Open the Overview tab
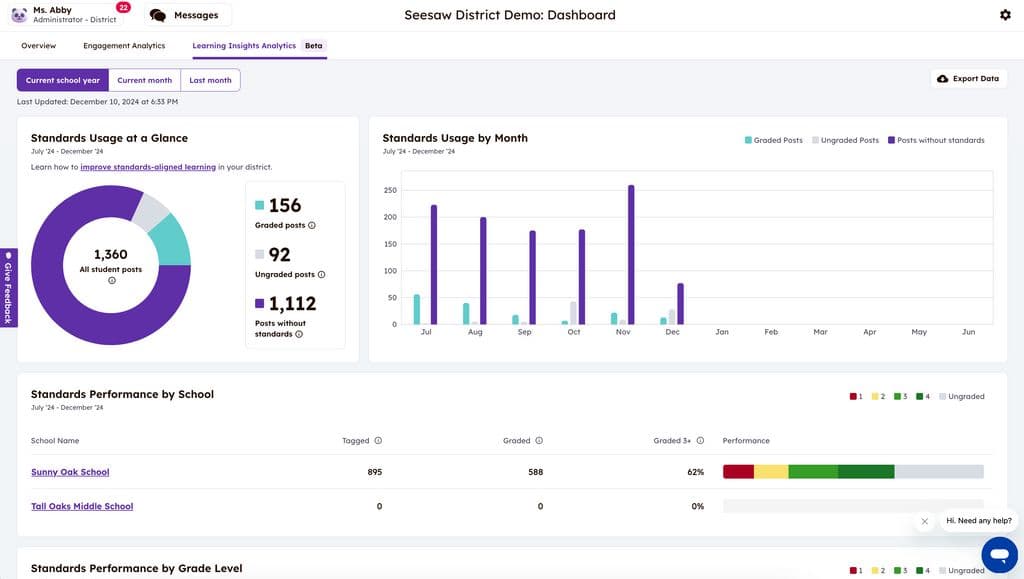This screenshot has height=579, width=1024. pyautogui.click(x=39, y=46)
